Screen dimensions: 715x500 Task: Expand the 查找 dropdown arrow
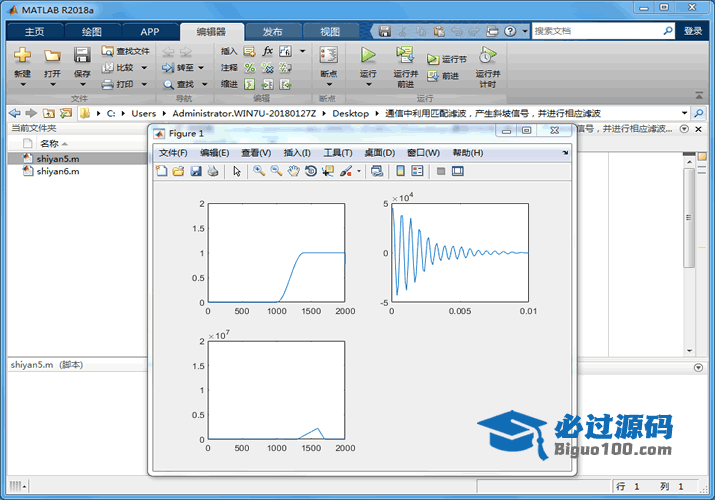tap(204, 84)
